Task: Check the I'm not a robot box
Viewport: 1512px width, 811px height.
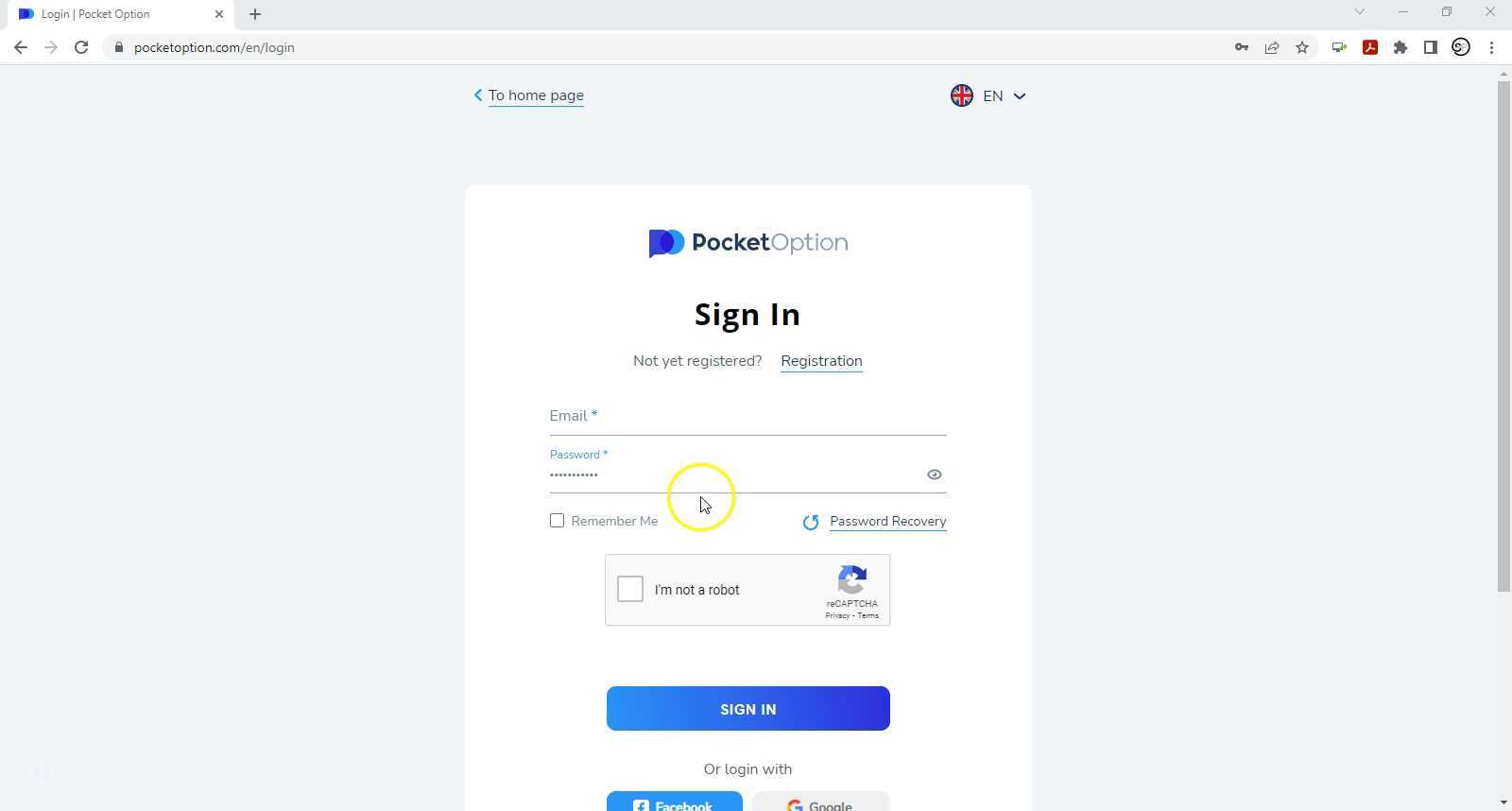Action: coord(629,589)
